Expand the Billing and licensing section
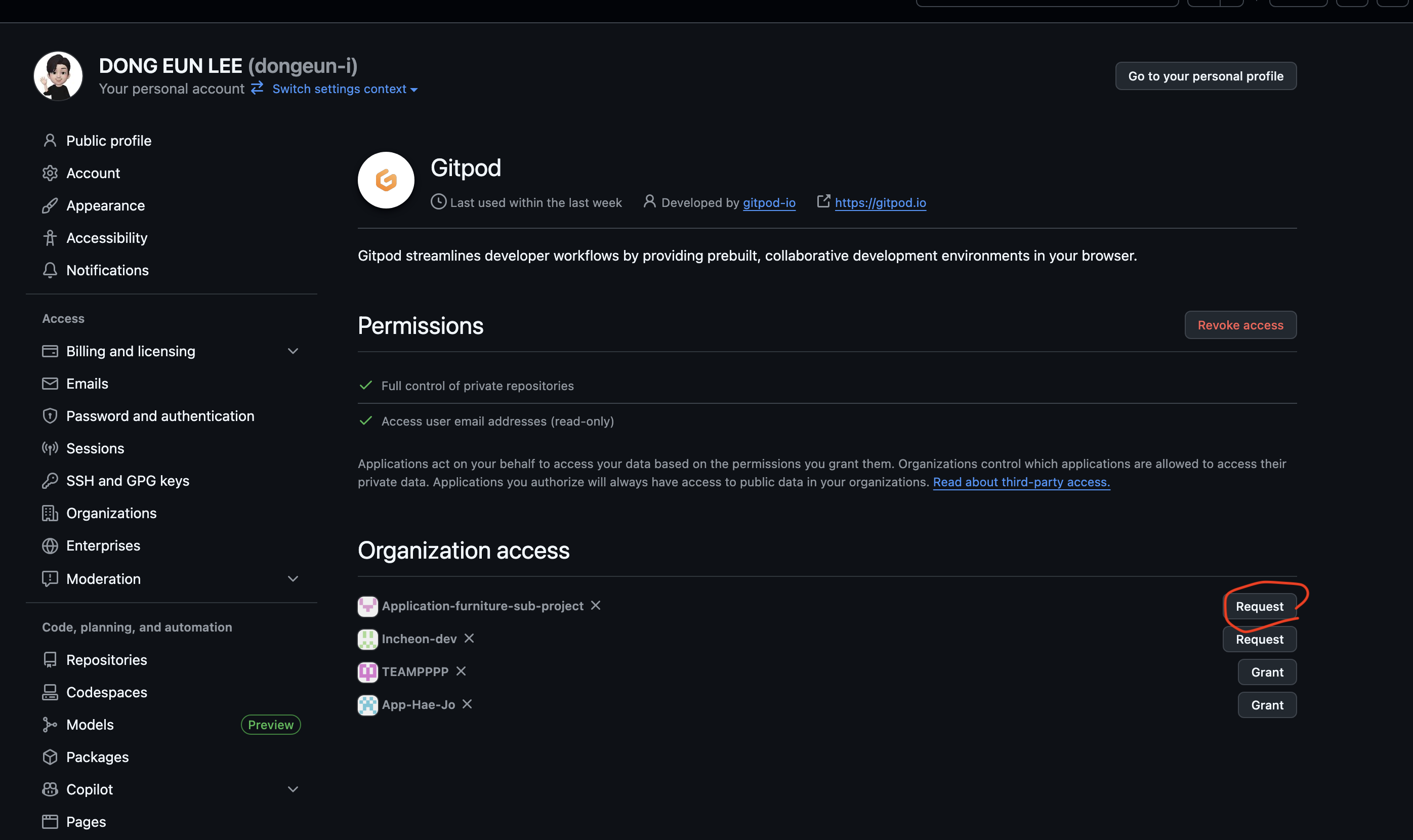Image resolution: width=1413 pixels, height=840 pixels. pyautogui.click(x=293, y=351)
